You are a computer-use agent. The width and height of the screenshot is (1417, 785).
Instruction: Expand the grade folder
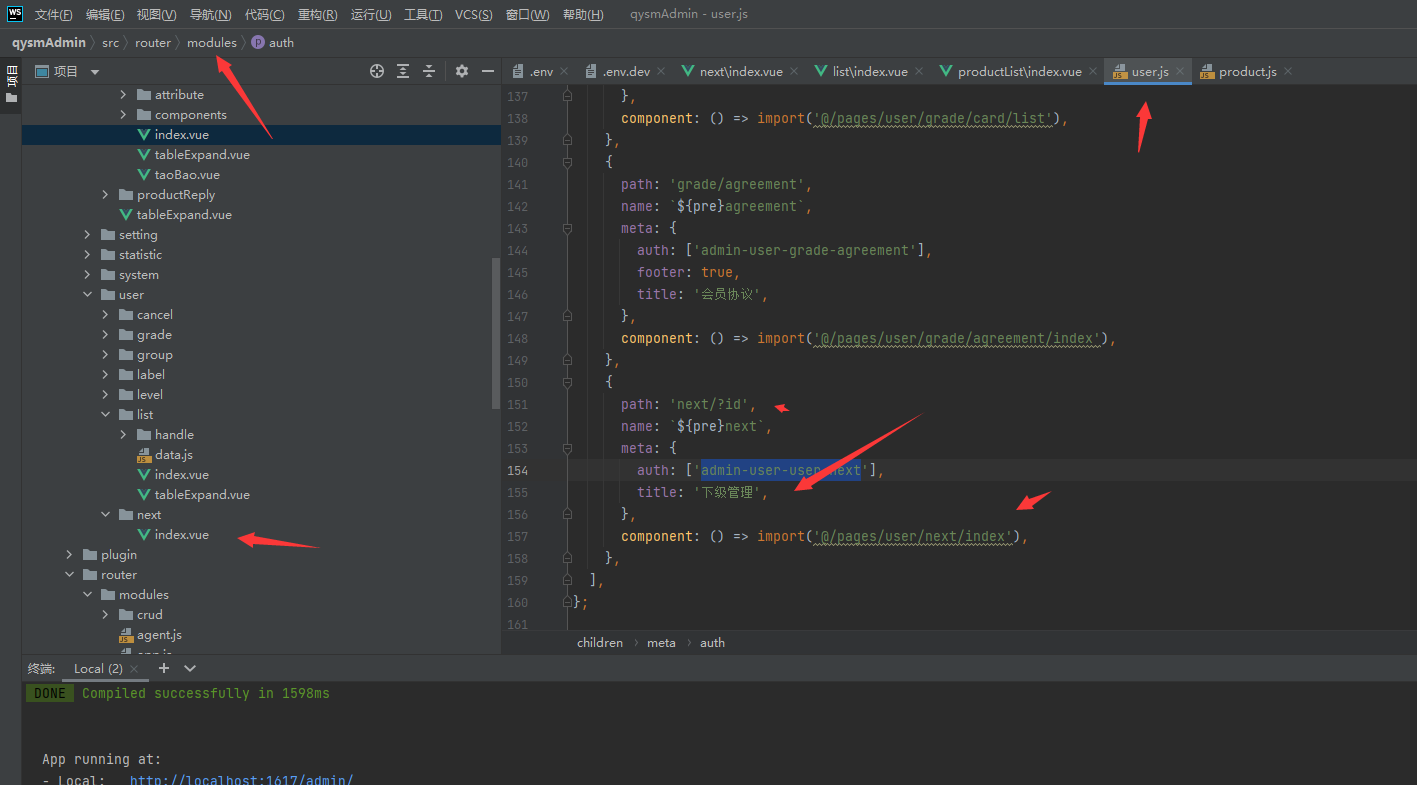click(x=106, y=335)
